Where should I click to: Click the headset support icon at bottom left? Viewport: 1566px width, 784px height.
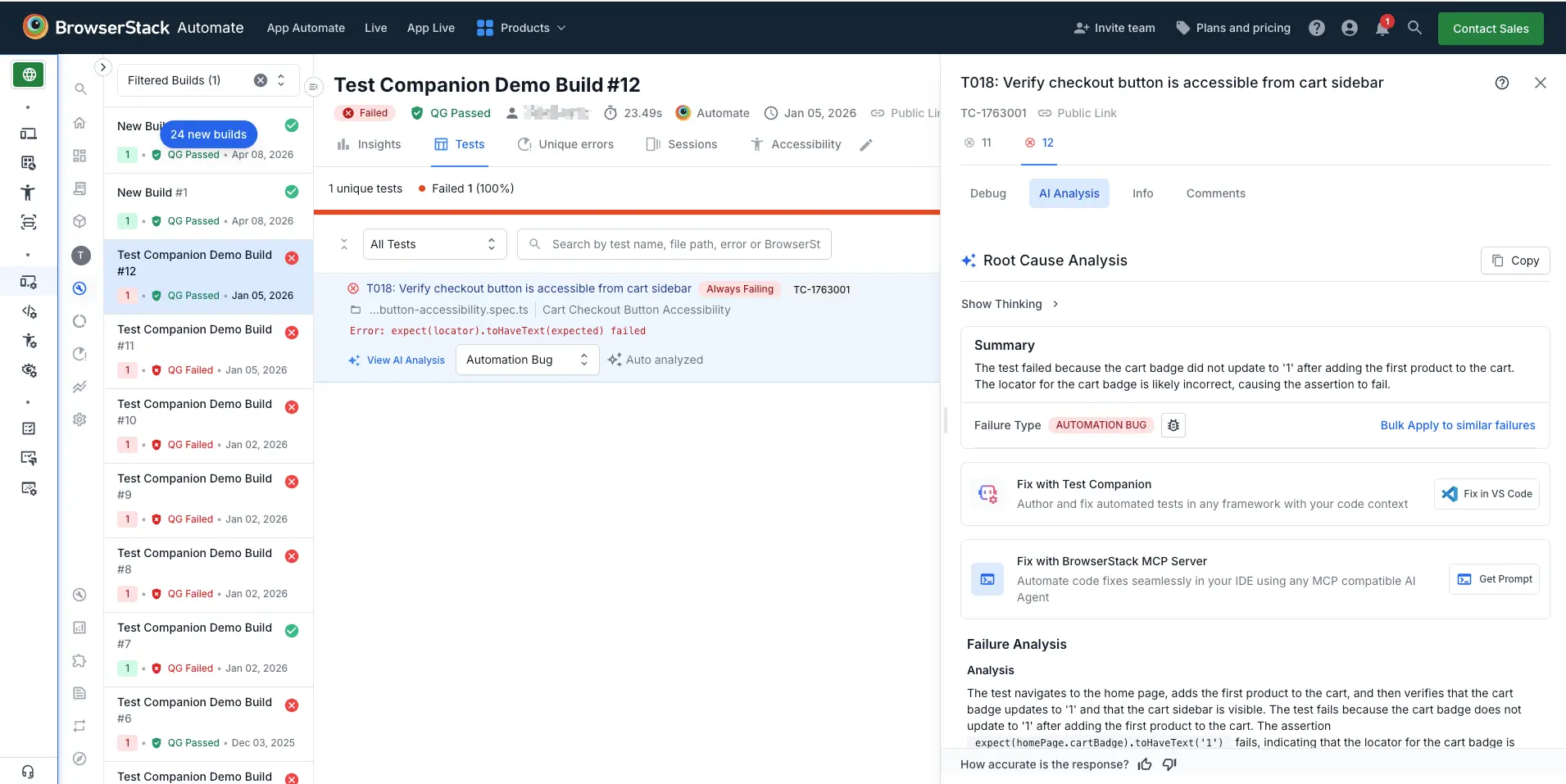(28, 772)
